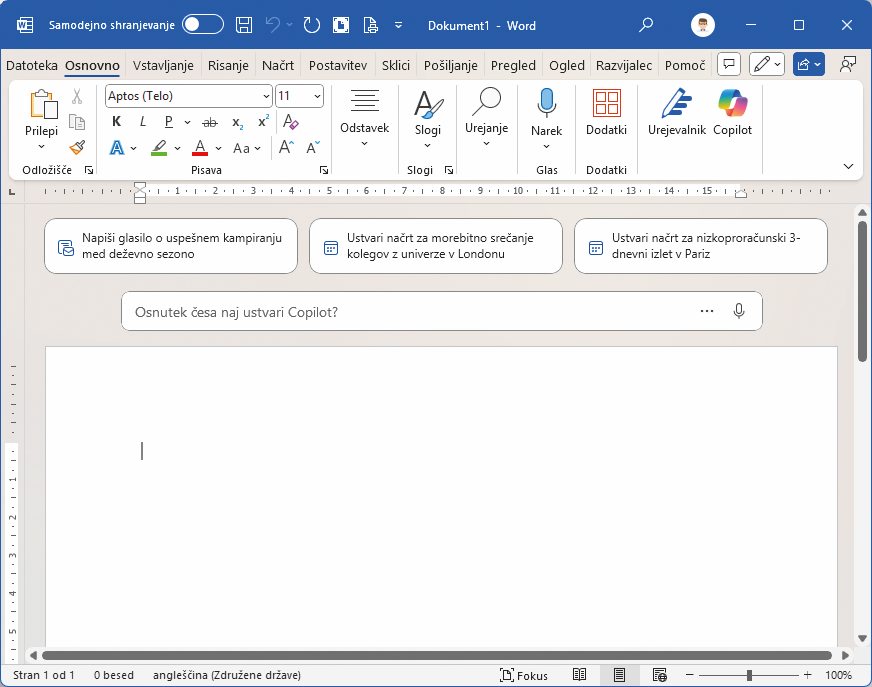
Task: Click the 100% zoom level
Action: pos(838,675)
